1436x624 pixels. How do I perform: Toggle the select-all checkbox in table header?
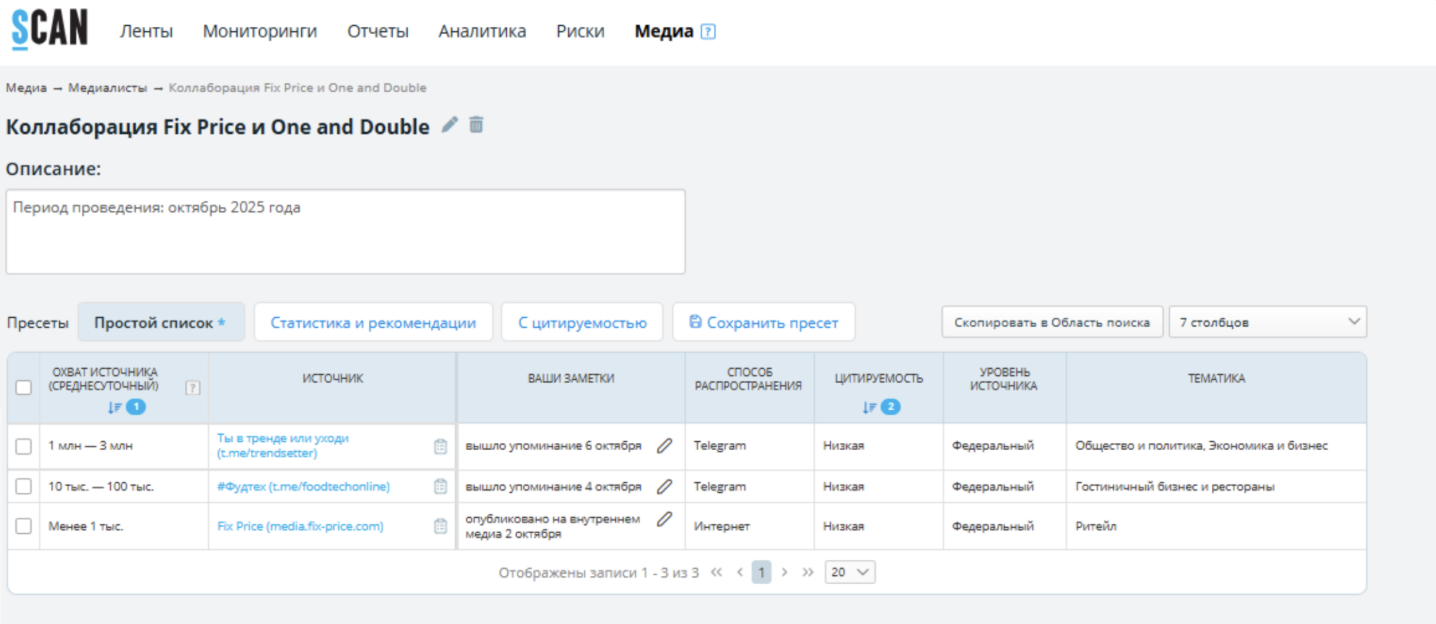(24, 388)
